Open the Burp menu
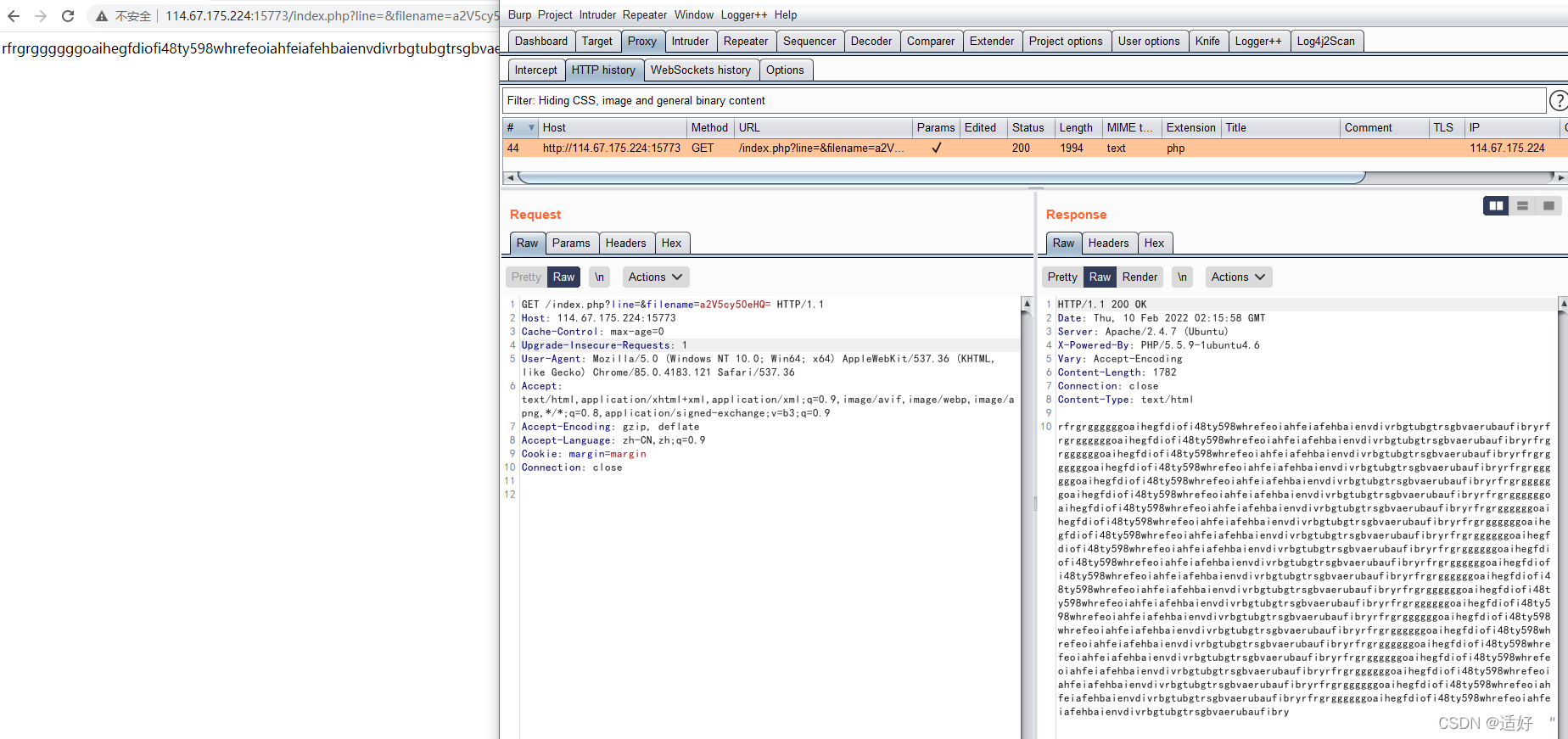Image resolution: width=1568 pixels, height=739 pixels. [519, 14]
